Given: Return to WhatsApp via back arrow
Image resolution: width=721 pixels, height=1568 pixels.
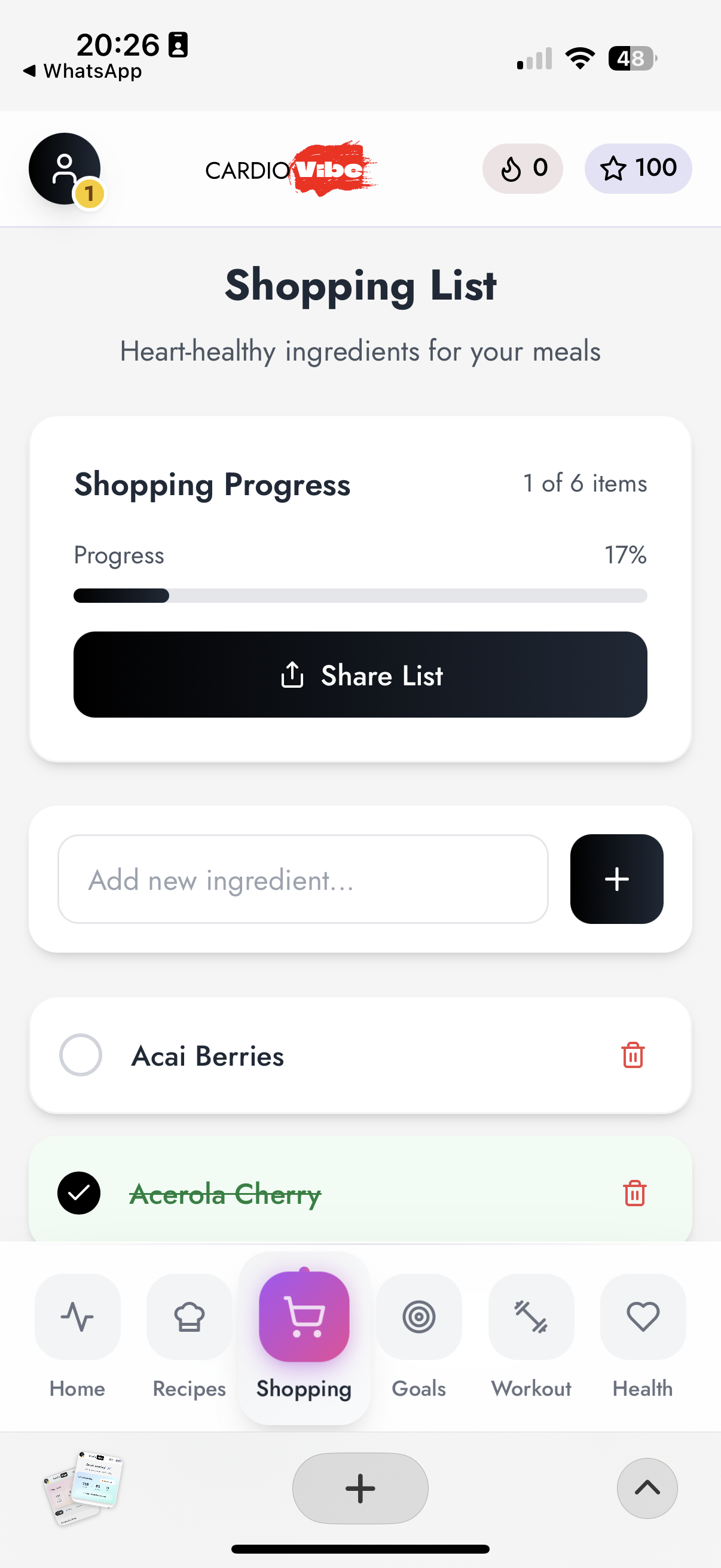Looking at the screenshot, I should 82,71.
